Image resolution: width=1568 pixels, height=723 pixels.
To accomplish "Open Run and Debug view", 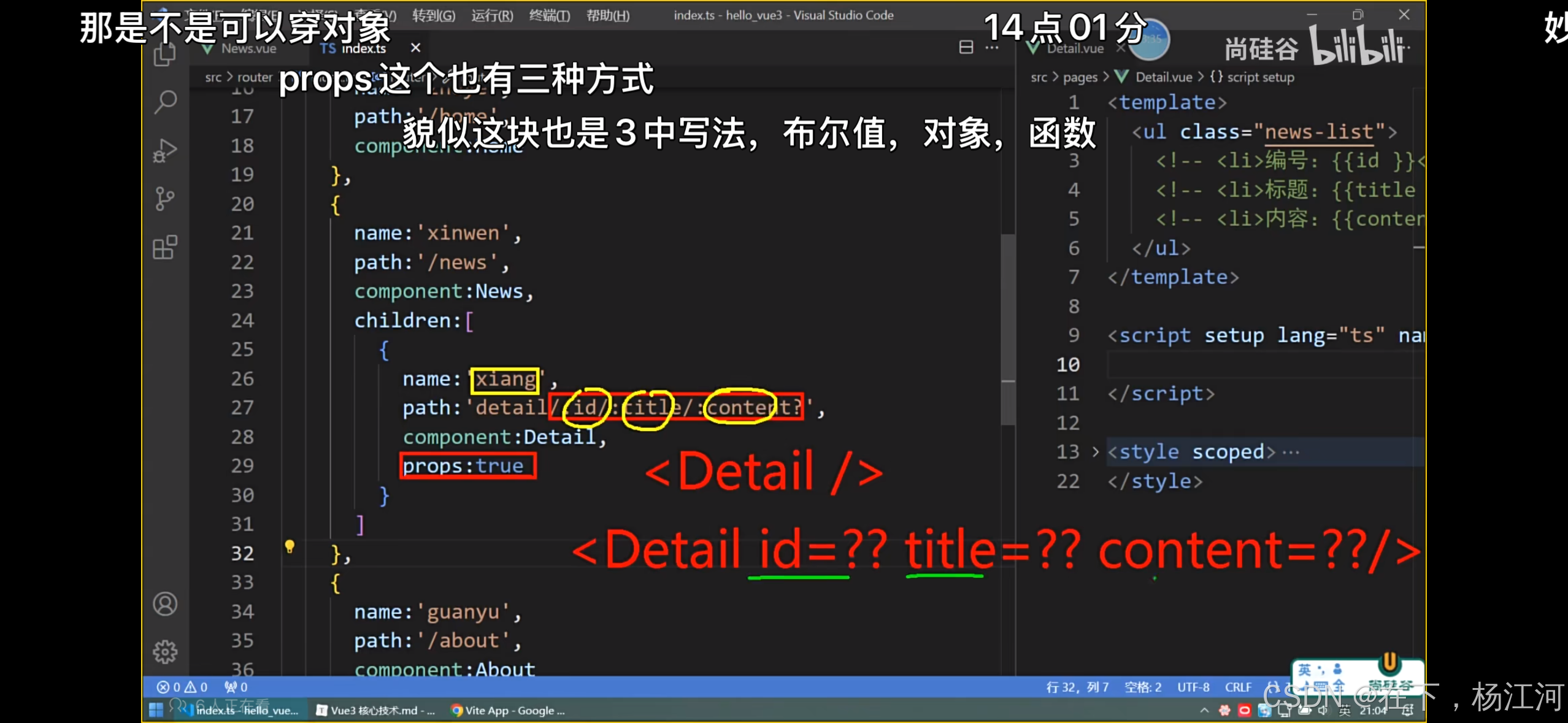I will point(164,151).
